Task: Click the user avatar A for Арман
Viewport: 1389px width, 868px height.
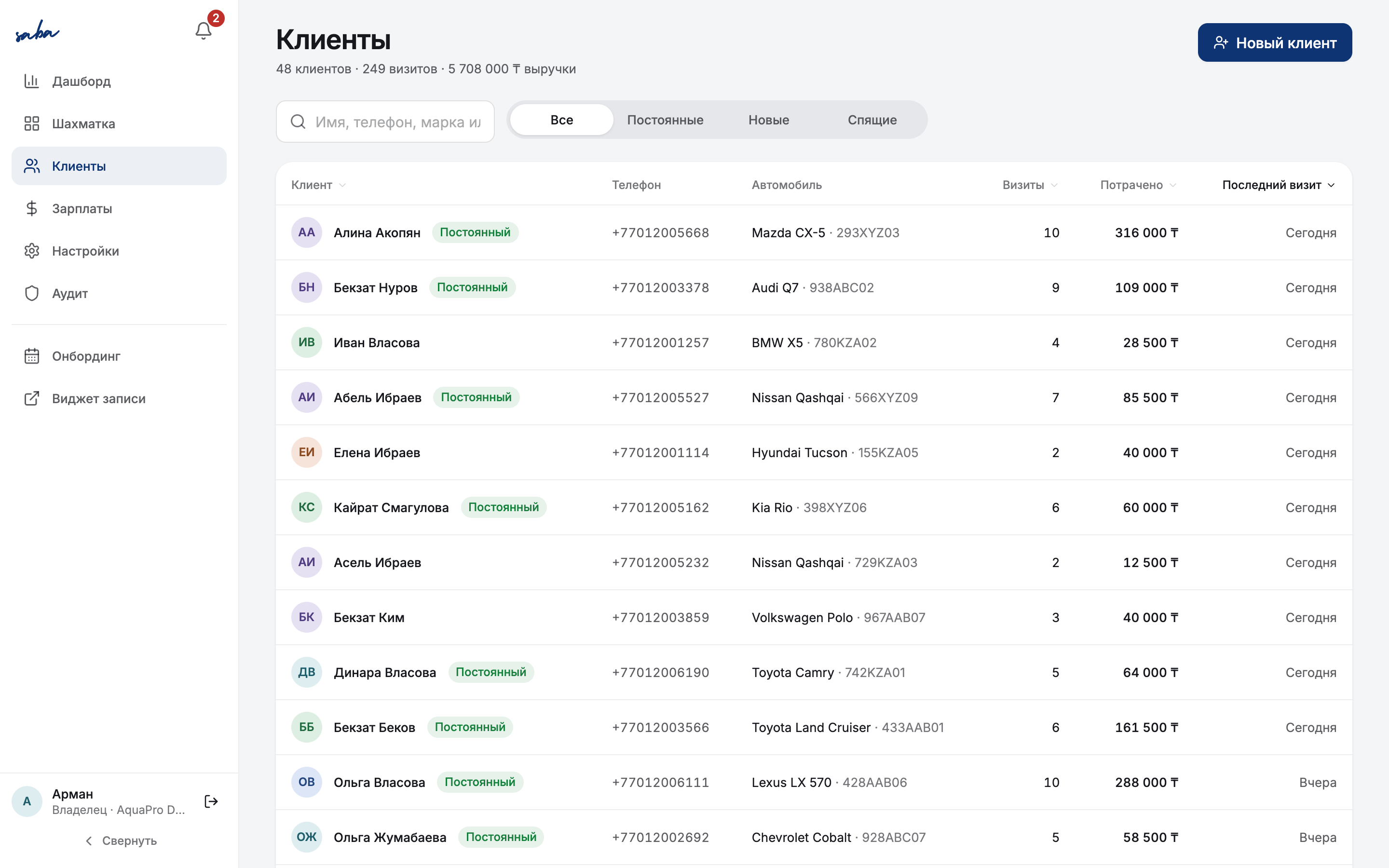Action: click(27, 801)
